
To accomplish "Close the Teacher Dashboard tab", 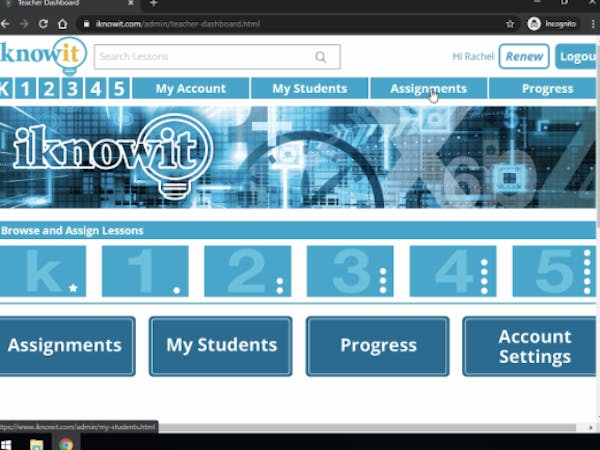I will coord(131,3).
